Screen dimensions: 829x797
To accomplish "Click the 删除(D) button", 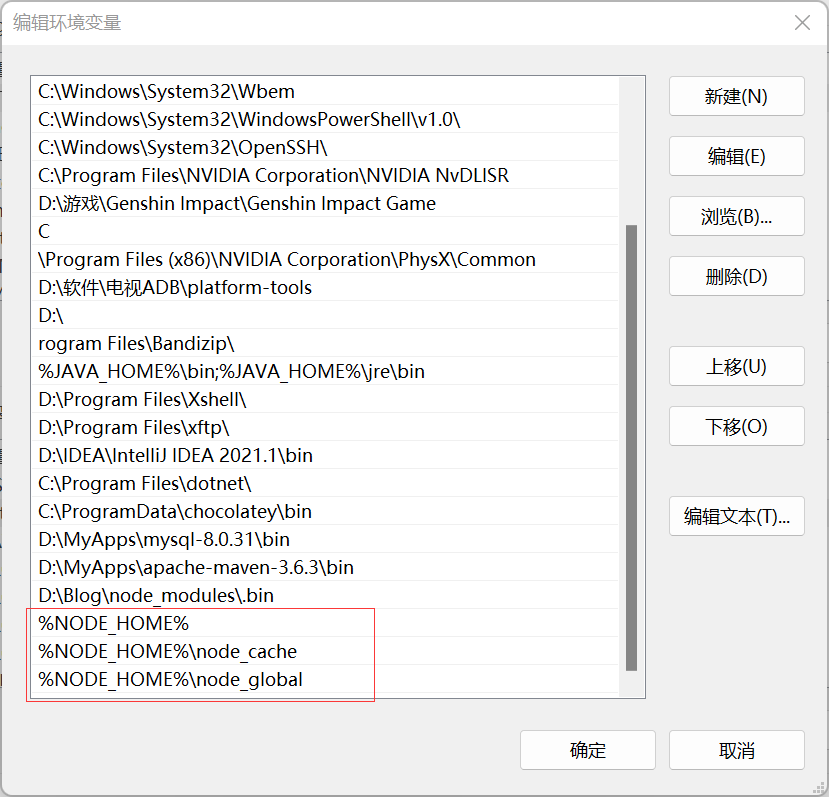I will pos(736,277).
